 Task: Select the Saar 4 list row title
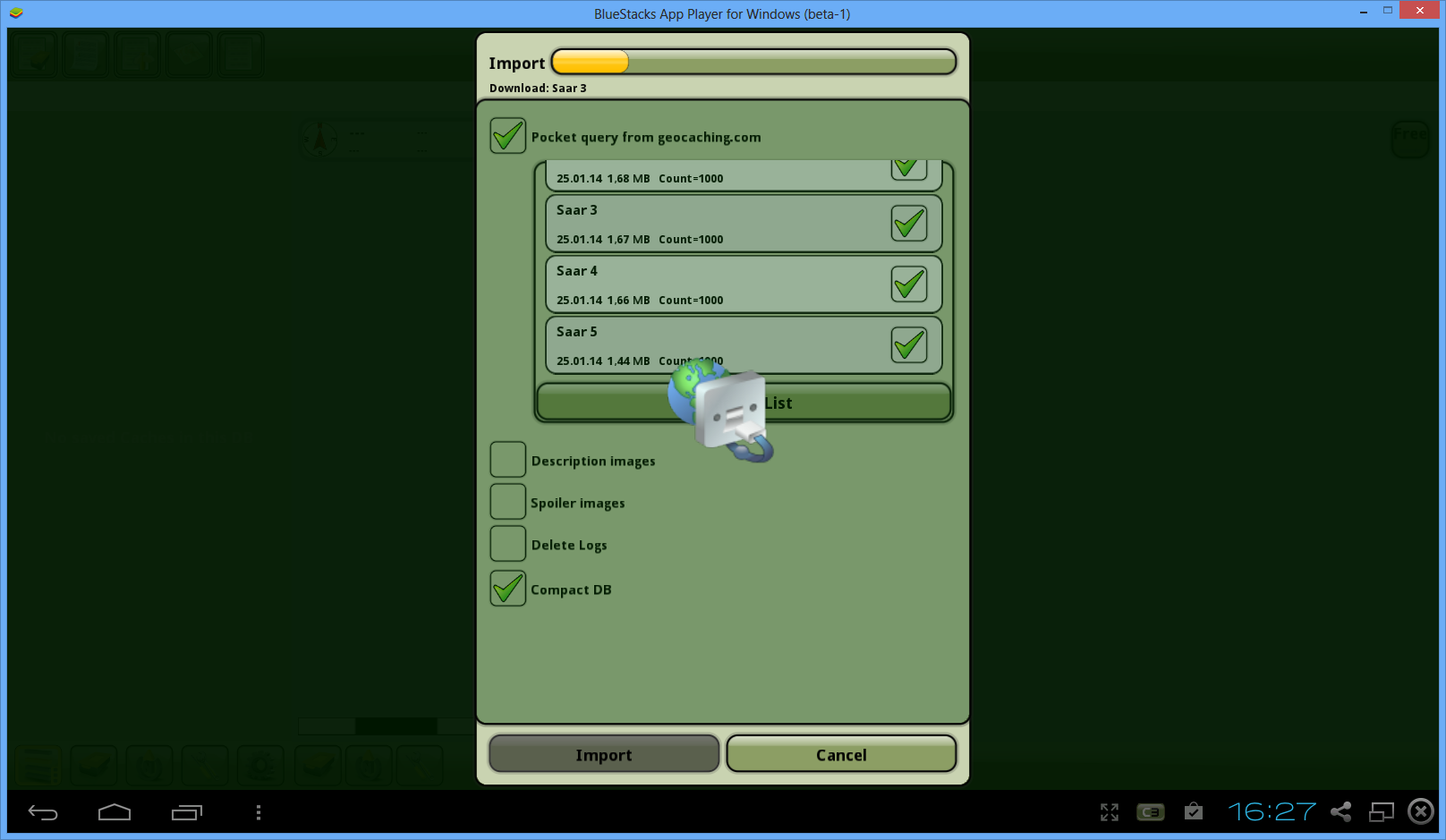(x=576, y=271)
